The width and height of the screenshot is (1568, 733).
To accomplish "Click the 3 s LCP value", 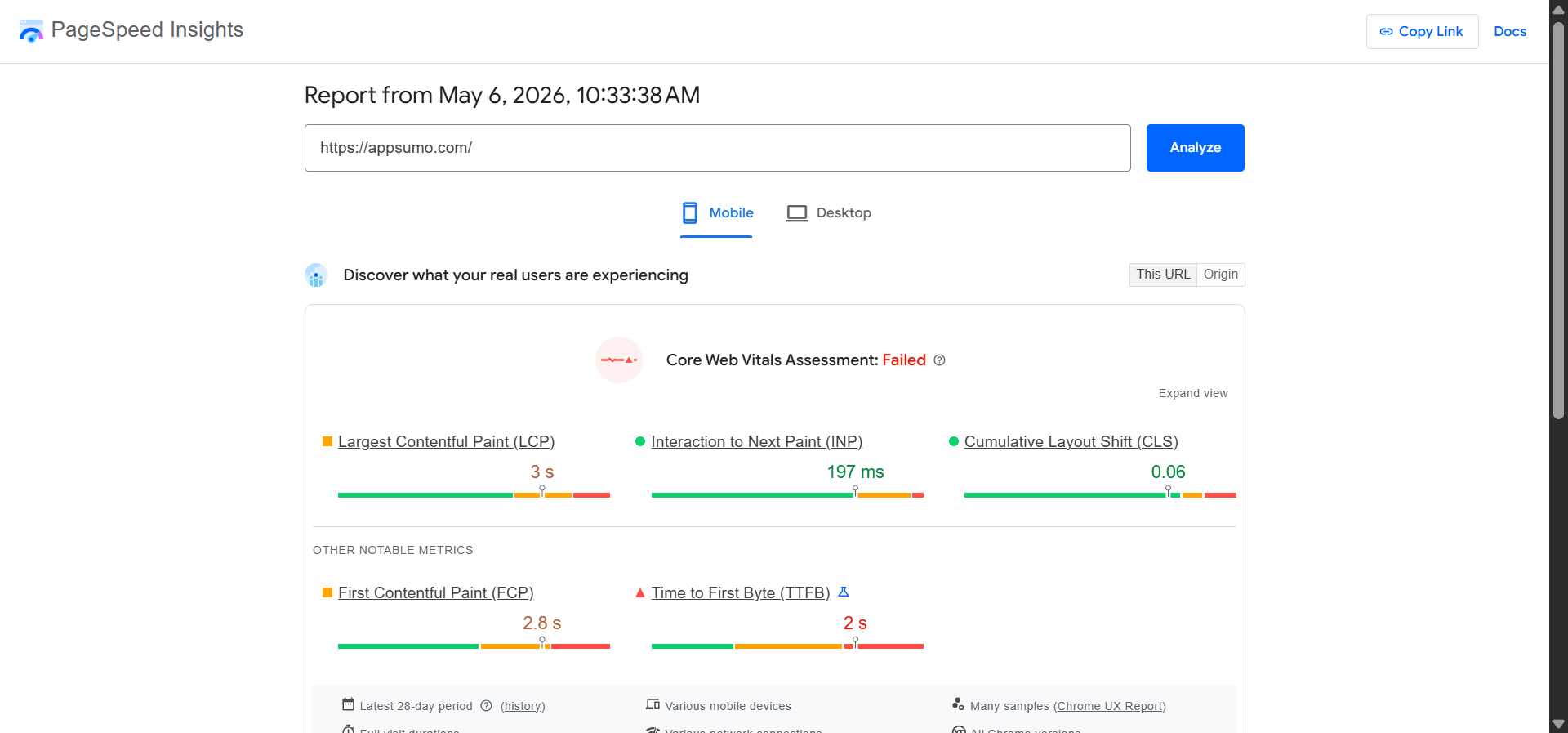I will pos(541,472).
